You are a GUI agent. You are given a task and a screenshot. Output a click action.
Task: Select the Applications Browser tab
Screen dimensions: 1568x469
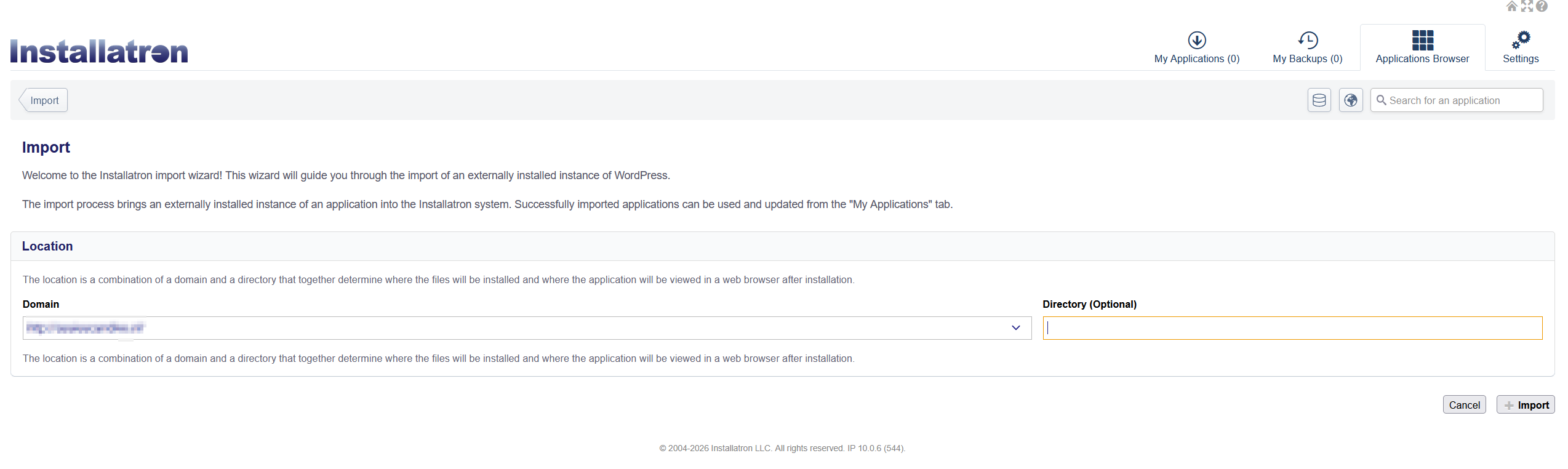[x=1422, y=48]
